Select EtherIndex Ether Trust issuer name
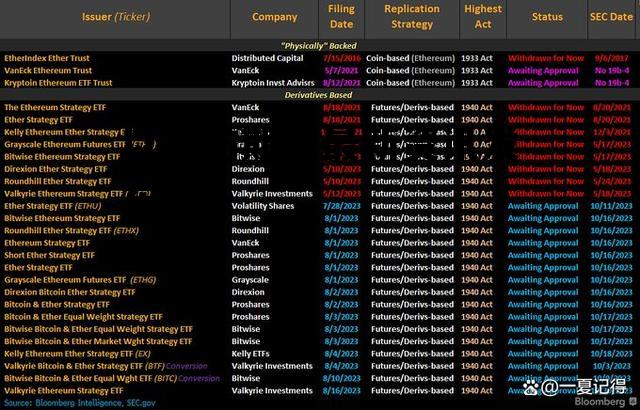The height and width of the screenshot is (410, 640). (x=47, y=58)
